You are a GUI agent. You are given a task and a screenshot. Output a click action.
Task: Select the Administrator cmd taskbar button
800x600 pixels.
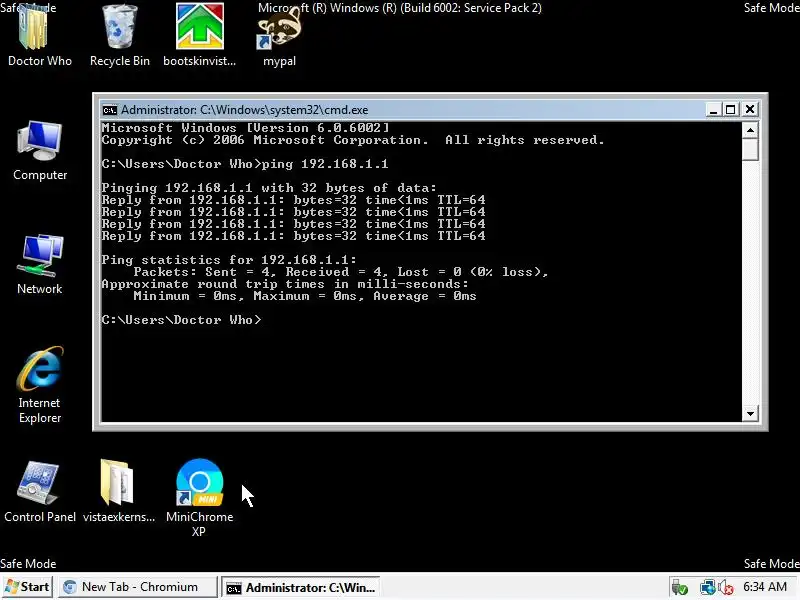[x=301, y=588]
